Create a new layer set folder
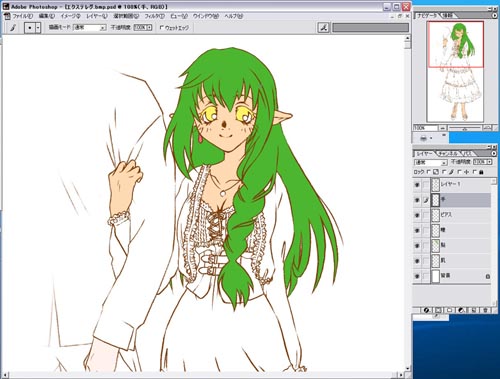Image resolution: width=500 pixels, height=379 pixels. pos(450,310)
